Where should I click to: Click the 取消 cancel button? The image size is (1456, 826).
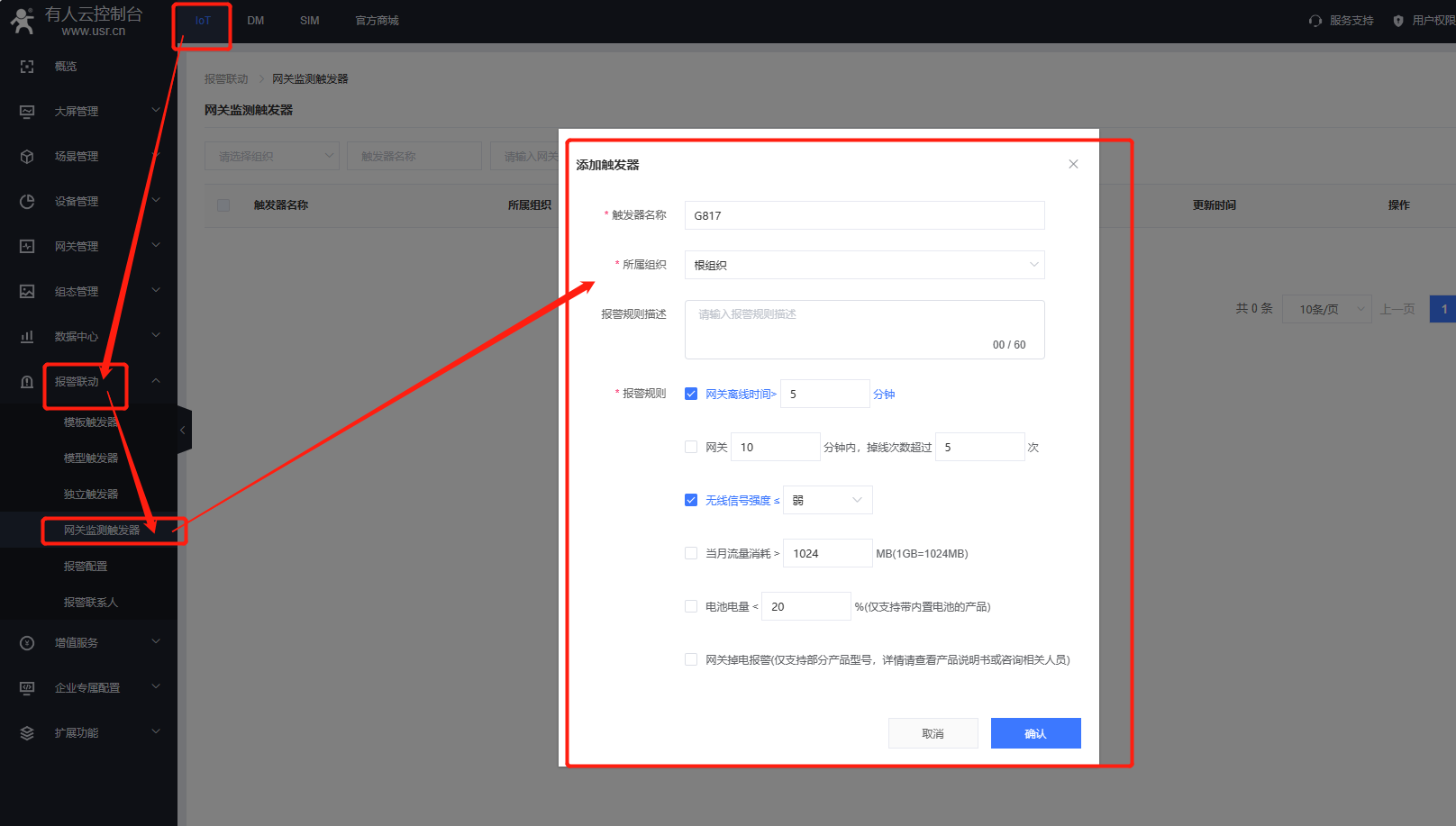tap(933, 733)
